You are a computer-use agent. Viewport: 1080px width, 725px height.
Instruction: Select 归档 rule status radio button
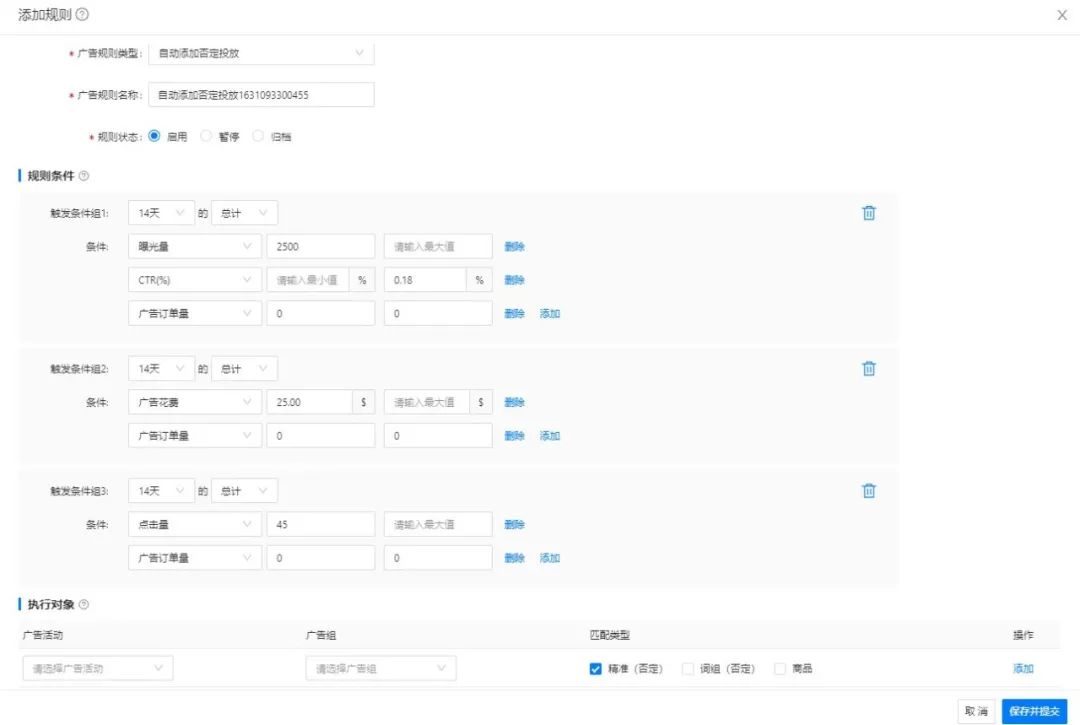[258, 137]
